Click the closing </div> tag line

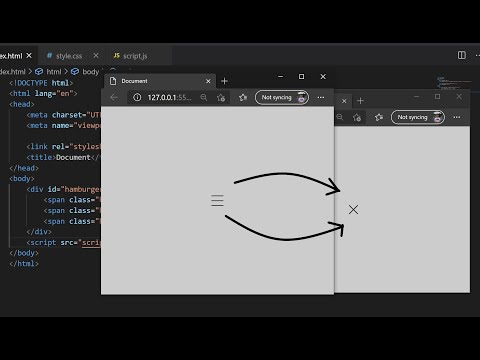click(x=39, y=232)
